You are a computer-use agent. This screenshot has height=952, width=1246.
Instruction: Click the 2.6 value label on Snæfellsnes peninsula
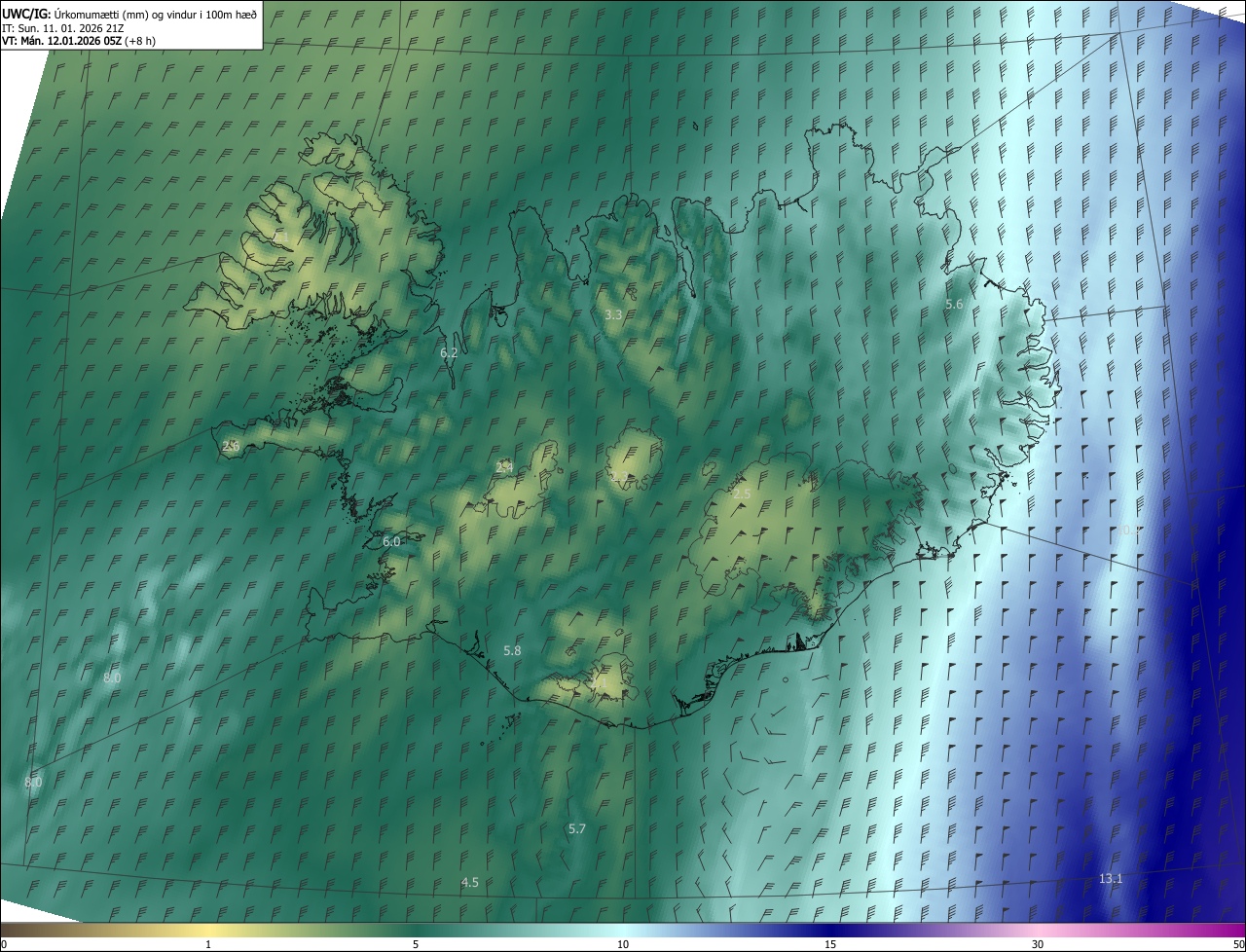231,446
